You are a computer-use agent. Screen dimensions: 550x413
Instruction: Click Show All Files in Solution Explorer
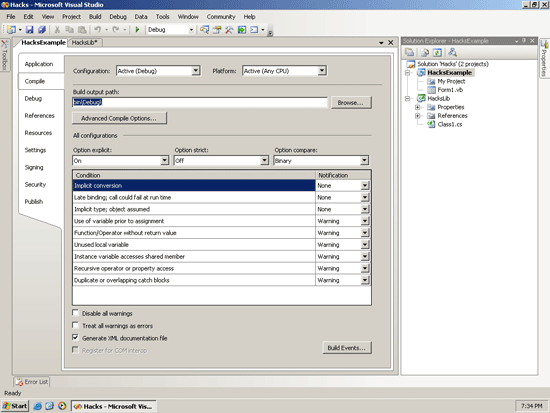pyautogui.click(x=425, y=53)
